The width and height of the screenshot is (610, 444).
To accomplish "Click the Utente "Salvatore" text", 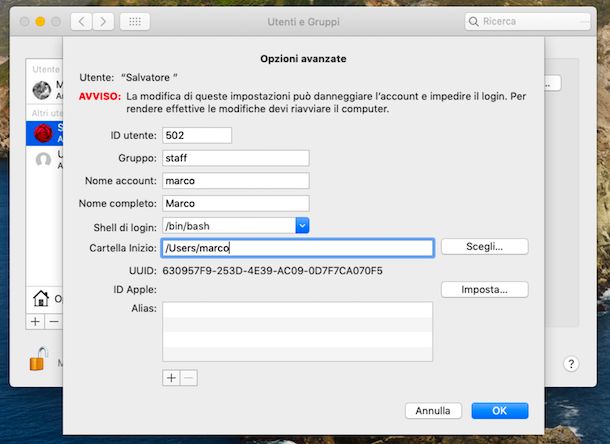I will 128,77.
